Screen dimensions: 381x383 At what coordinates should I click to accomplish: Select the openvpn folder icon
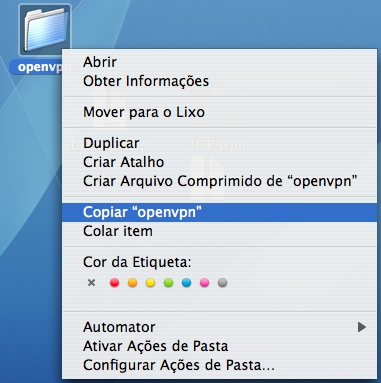pyautogui.click(x=45, y=29)
